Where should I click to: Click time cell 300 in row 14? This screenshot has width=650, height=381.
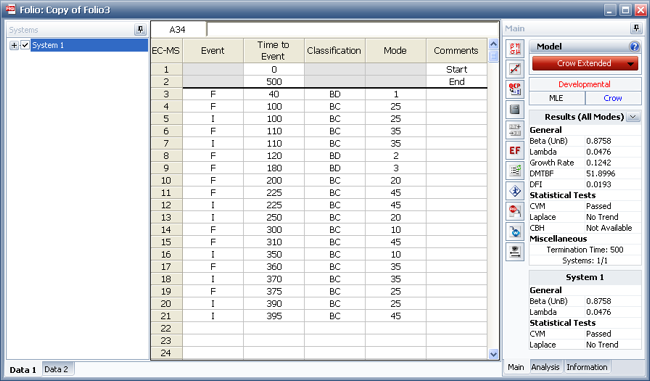pos(274,230)
